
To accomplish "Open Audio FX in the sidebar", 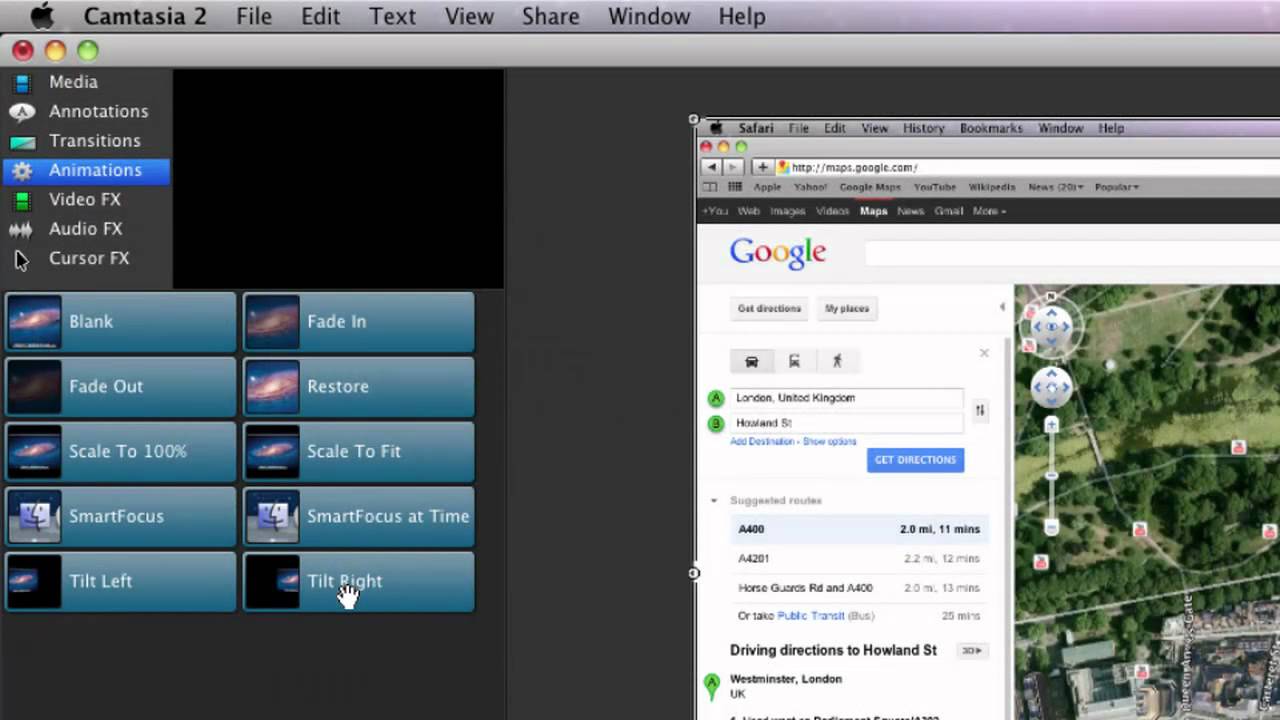I will (x=86, y=229).
